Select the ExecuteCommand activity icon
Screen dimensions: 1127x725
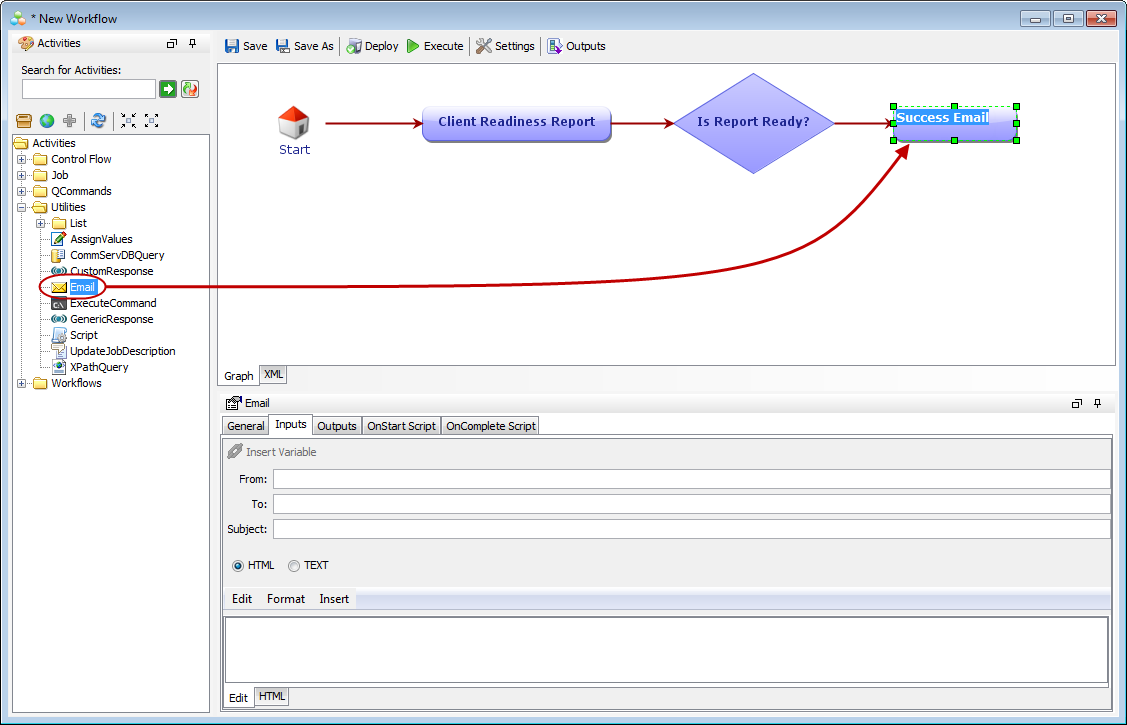(59, 303)
